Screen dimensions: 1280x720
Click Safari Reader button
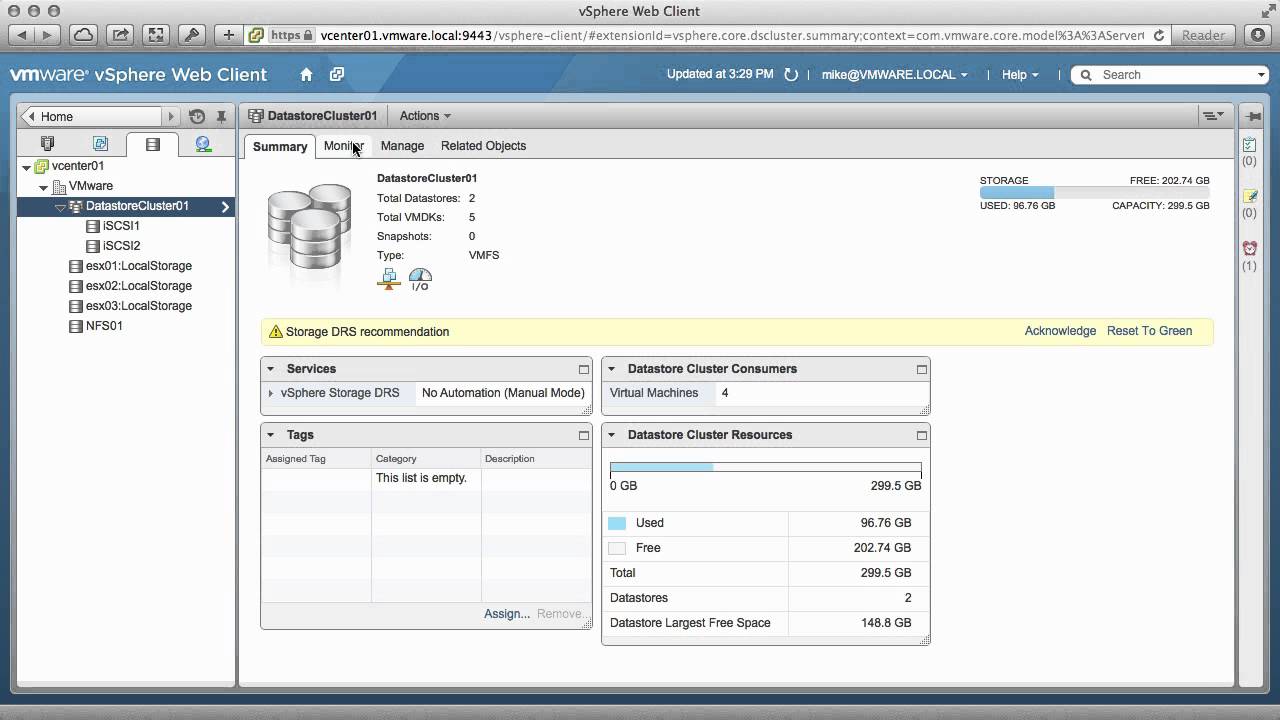(x=1203, y=35)
